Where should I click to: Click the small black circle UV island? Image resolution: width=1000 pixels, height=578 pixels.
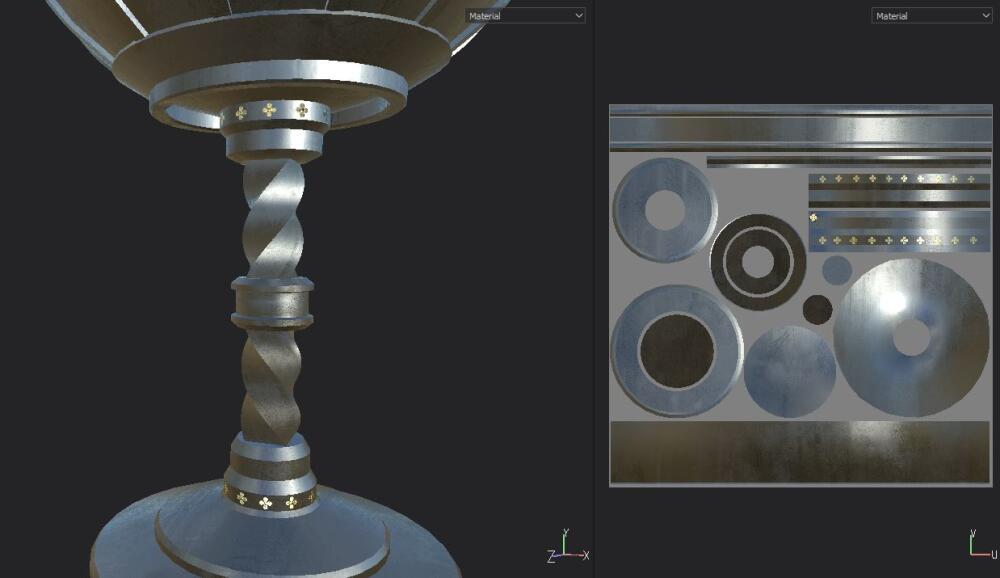tap(817, 309)
